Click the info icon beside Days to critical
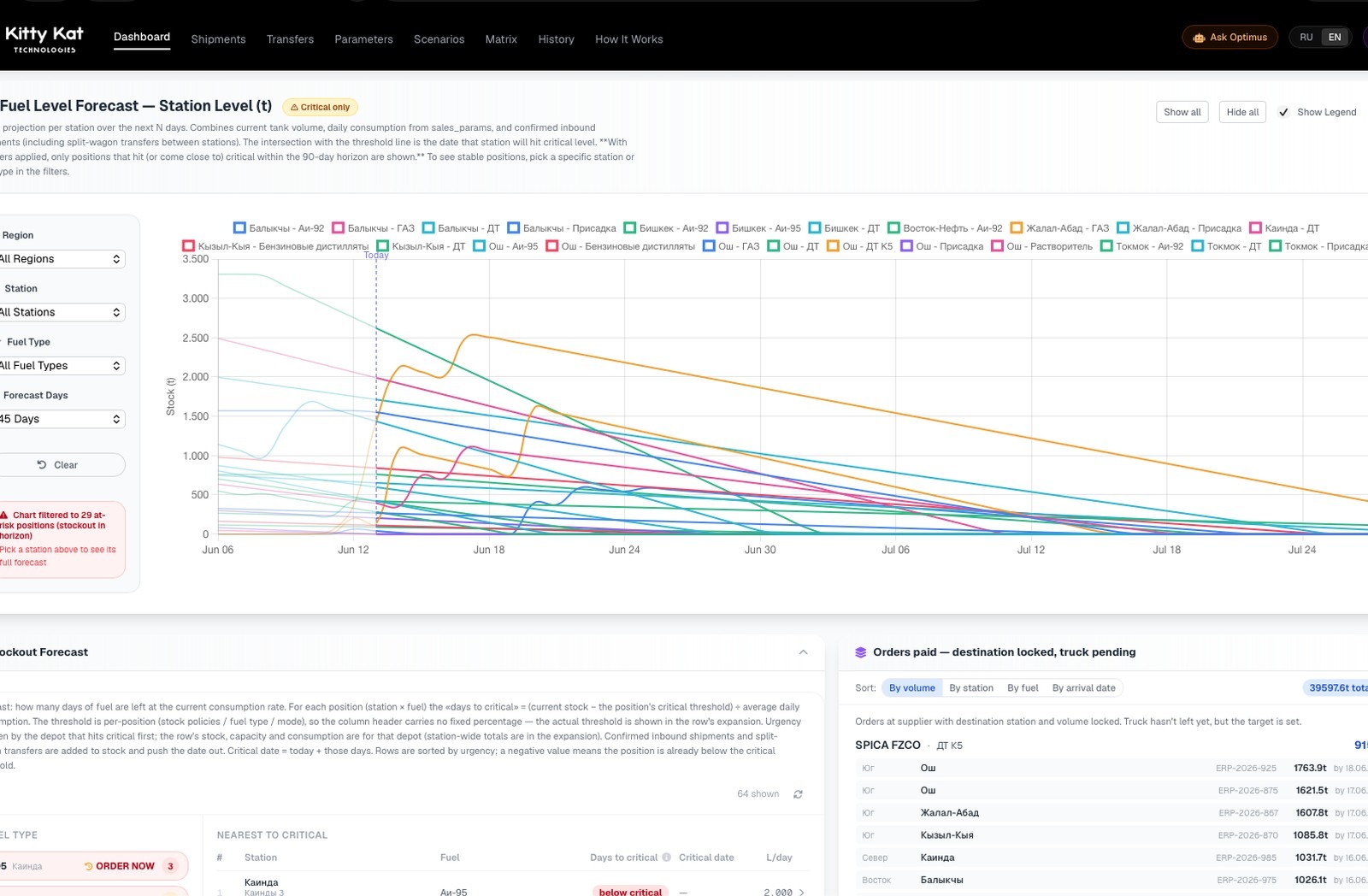This screenshot has width=1368, height=896. 666,858
